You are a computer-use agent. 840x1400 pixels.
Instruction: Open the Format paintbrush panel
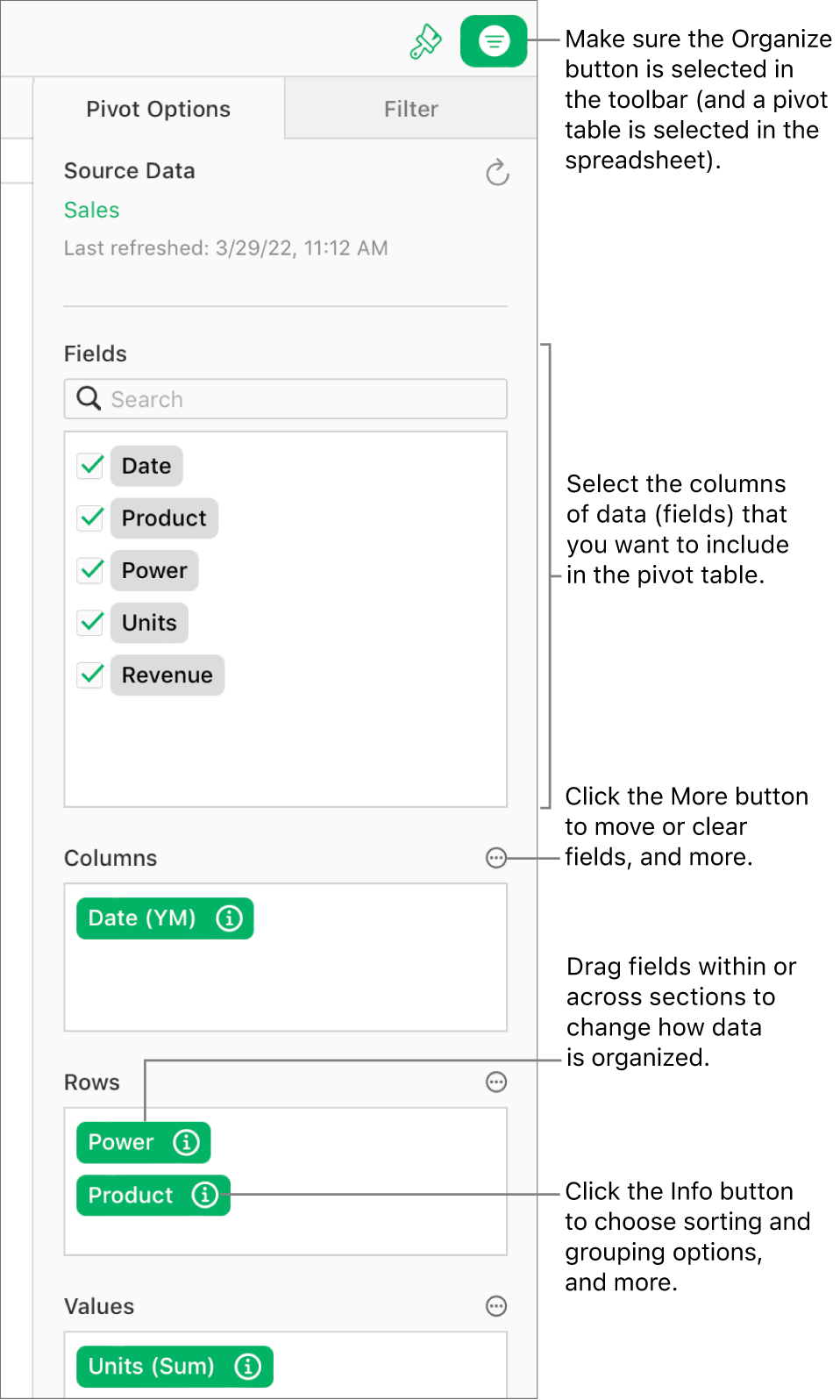click(x=425, y=39)
